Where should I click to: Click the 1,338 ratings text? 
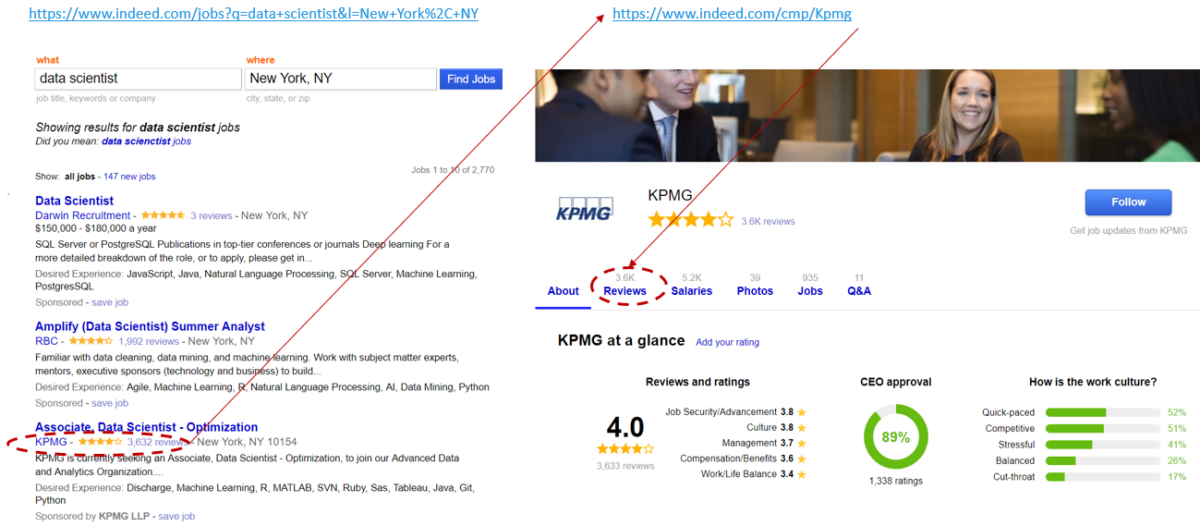pyautogui.click(x=896, y=481)
